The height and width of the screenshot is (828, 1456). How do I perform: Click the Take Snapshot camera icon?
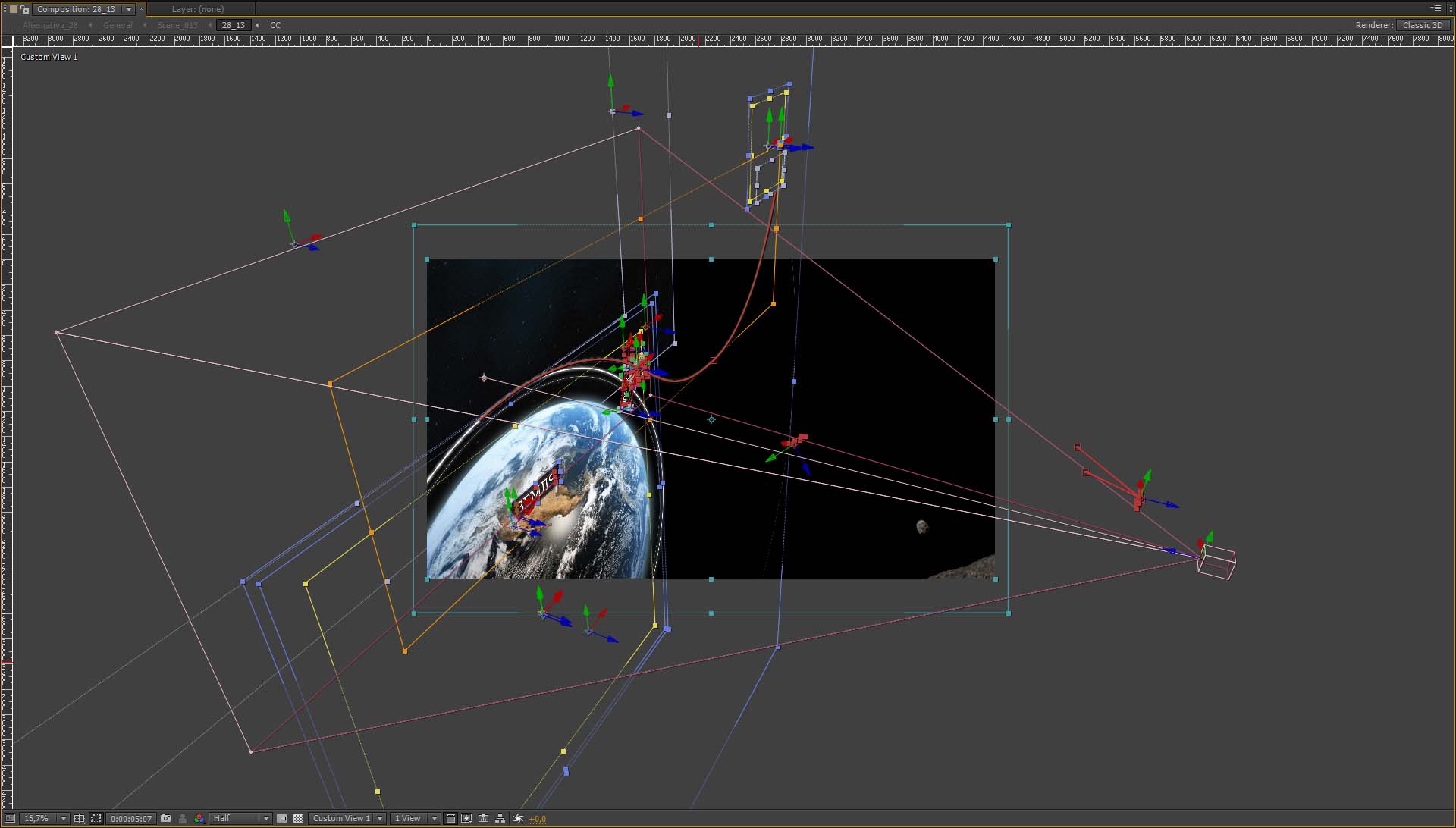[x=166, y=818]
